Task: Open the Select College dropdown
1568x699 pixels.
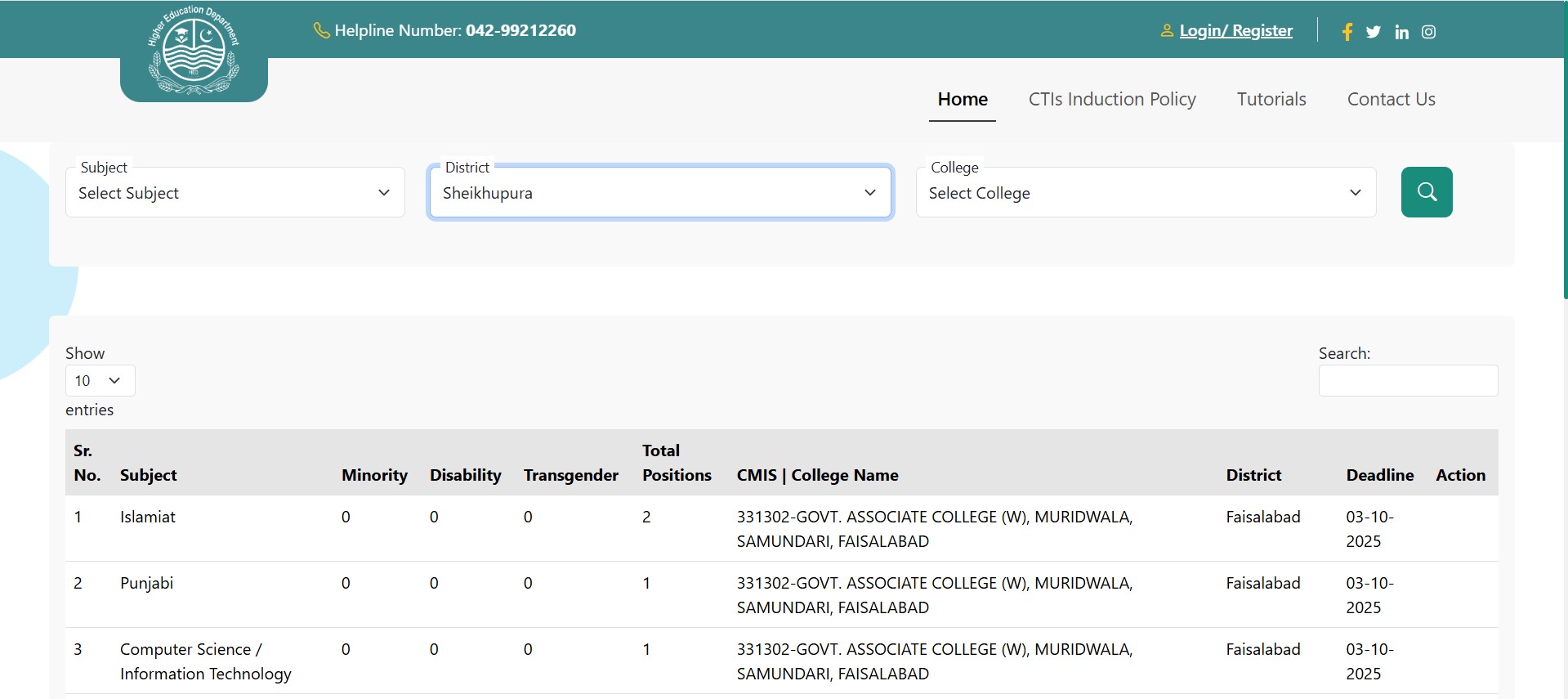Action: (x=1146, y=193)
